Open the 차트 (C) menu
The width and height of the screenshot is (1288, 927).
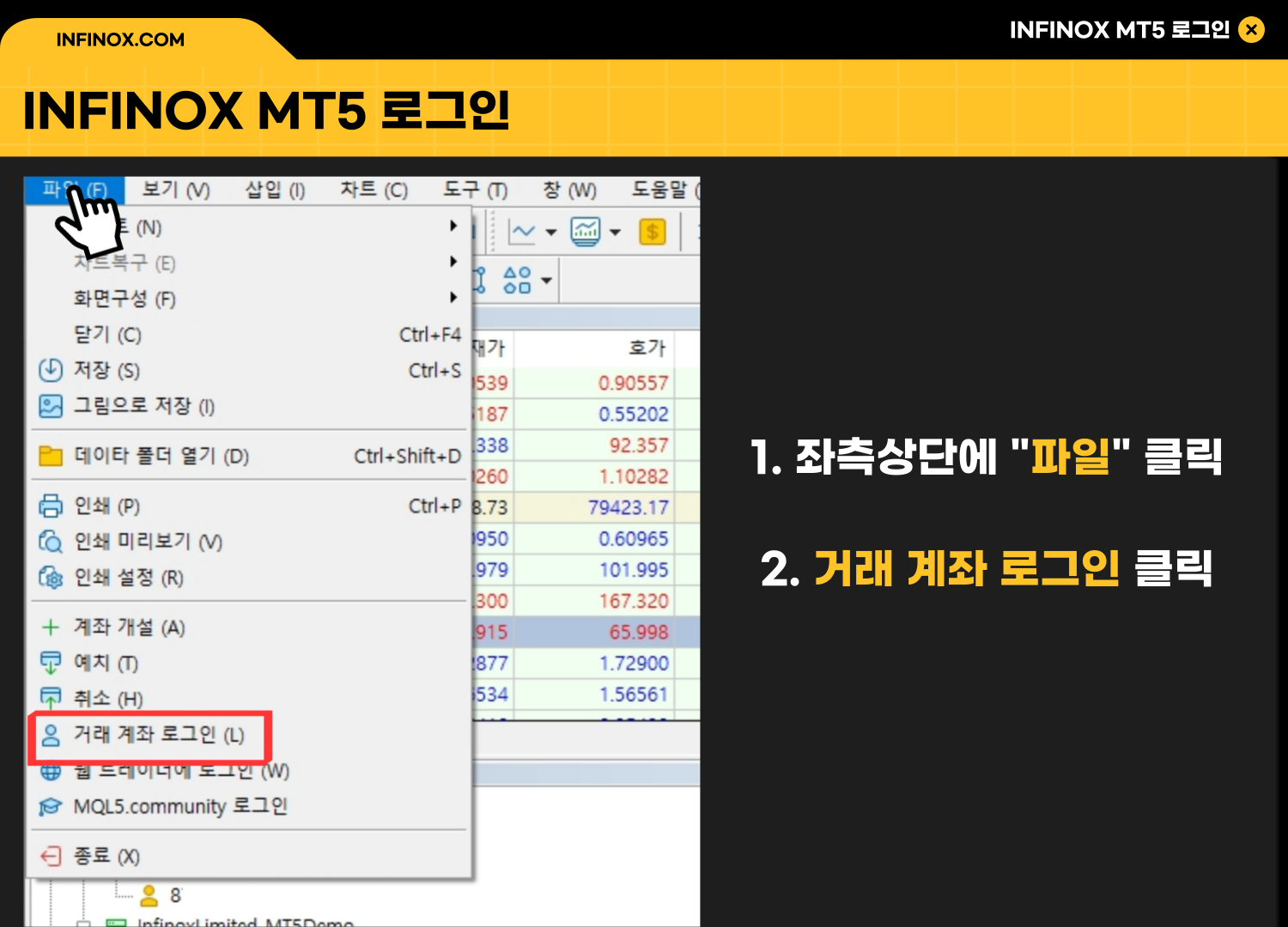pos(374,190)
